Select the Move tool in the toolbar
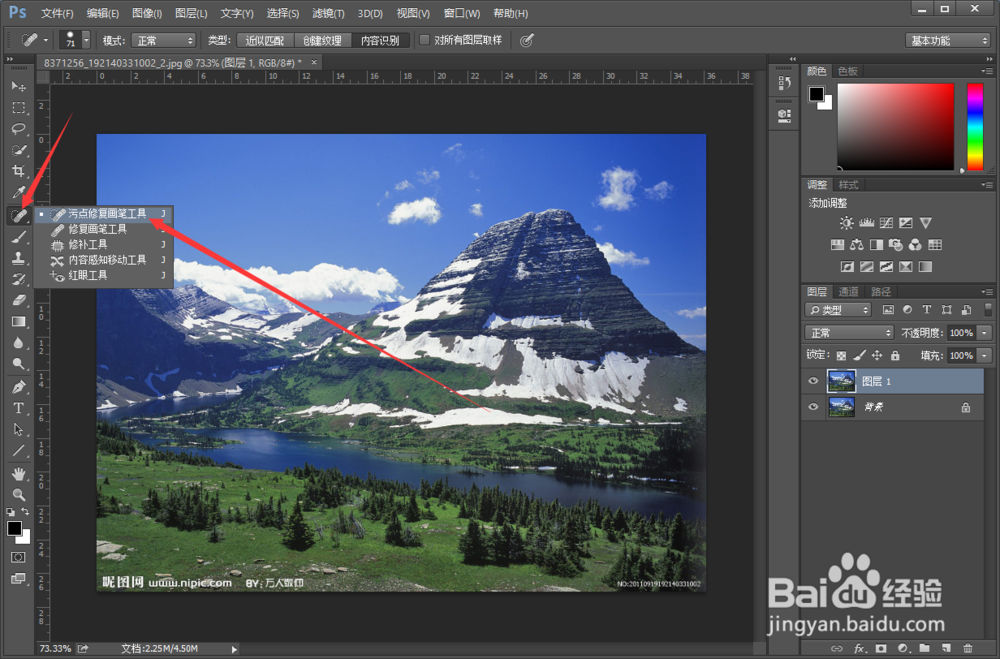1000x659 pixels. 18,87
